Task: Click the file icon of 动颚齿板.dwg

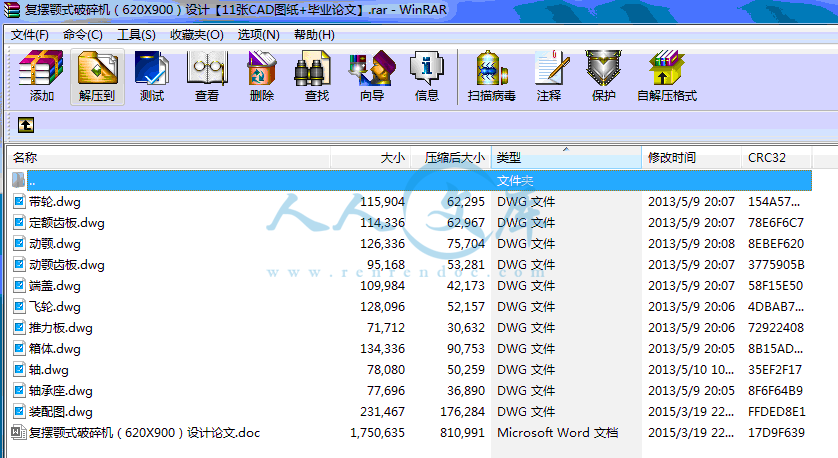Action: tap(19, 265)
